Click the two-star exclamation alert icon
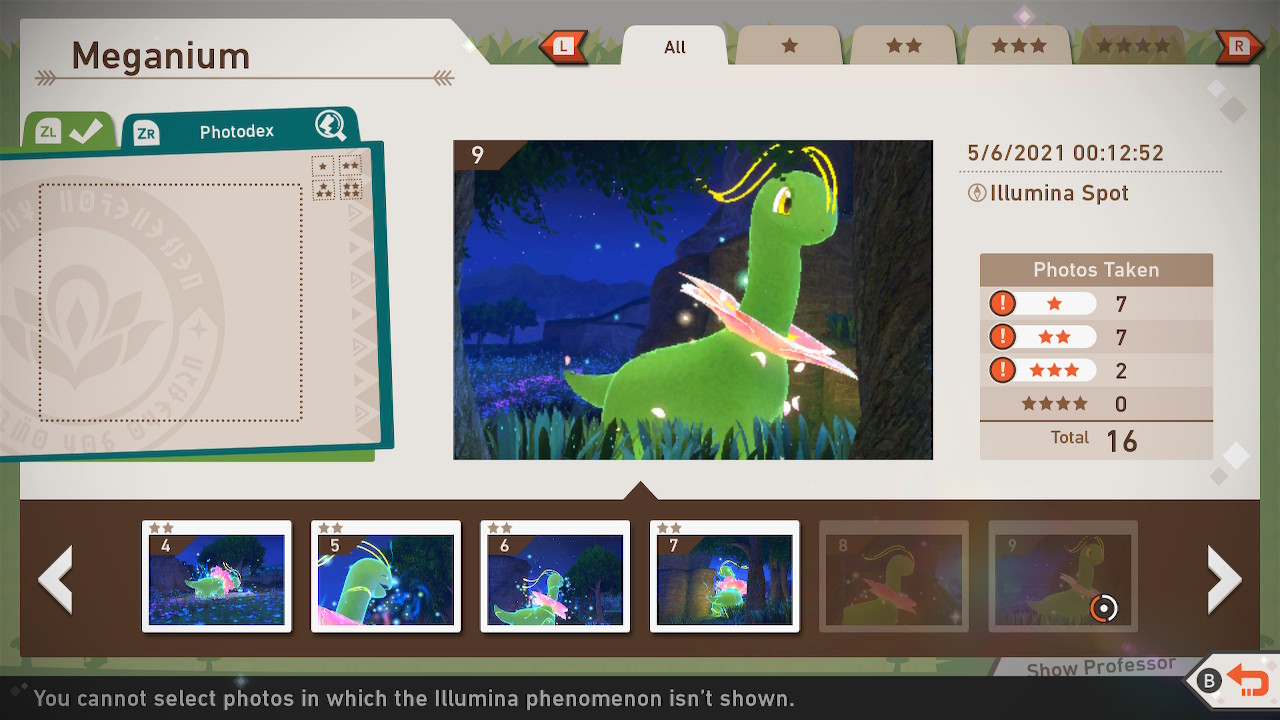The image size is (1280, 720). (1002, 337)
